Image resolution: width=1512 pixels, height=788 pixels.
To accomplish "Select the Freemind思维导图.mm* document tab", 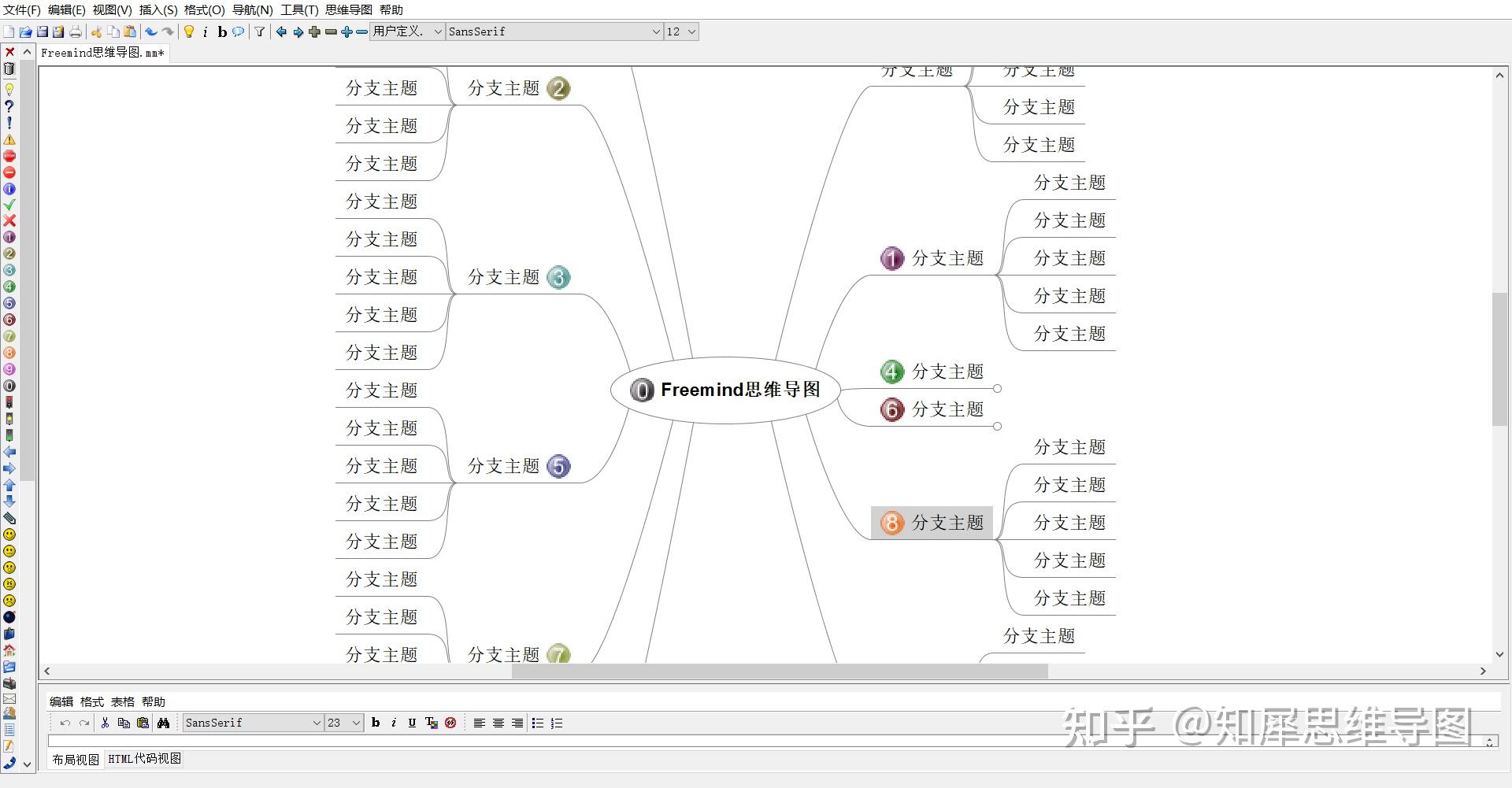I will pyautogui.click(x=103, y=53).
